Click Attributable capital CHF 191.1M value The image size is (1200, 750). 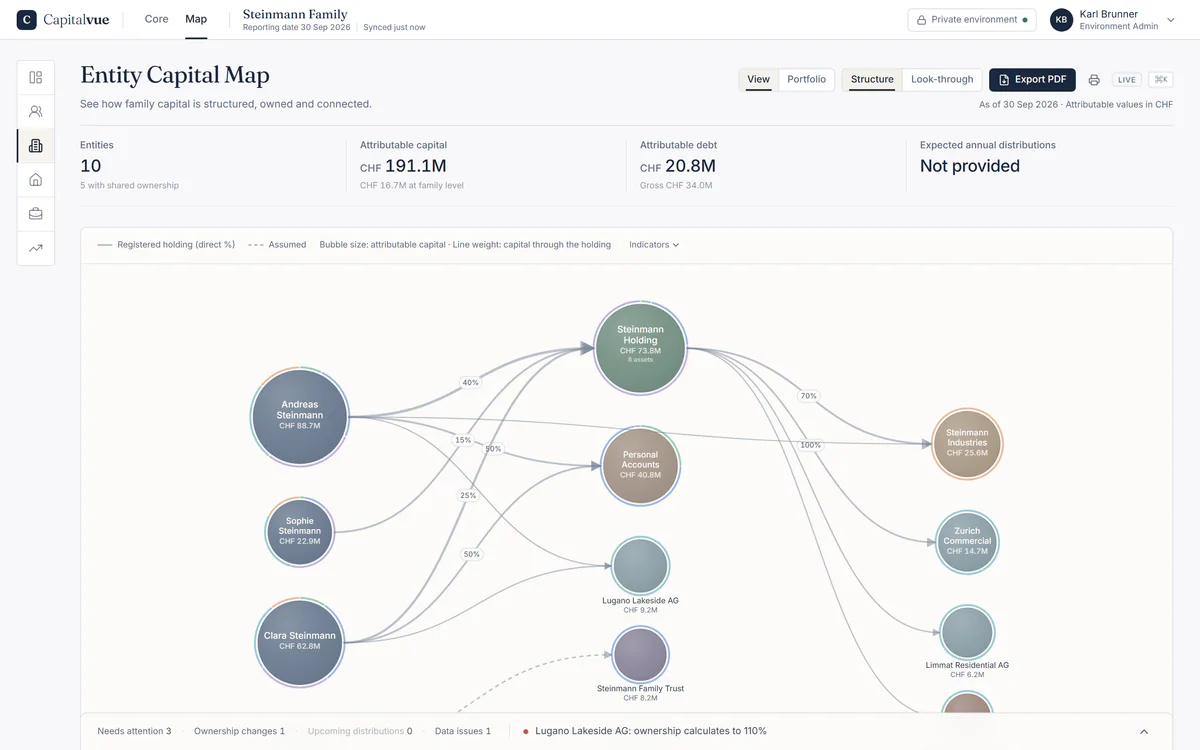coord(403,166)
